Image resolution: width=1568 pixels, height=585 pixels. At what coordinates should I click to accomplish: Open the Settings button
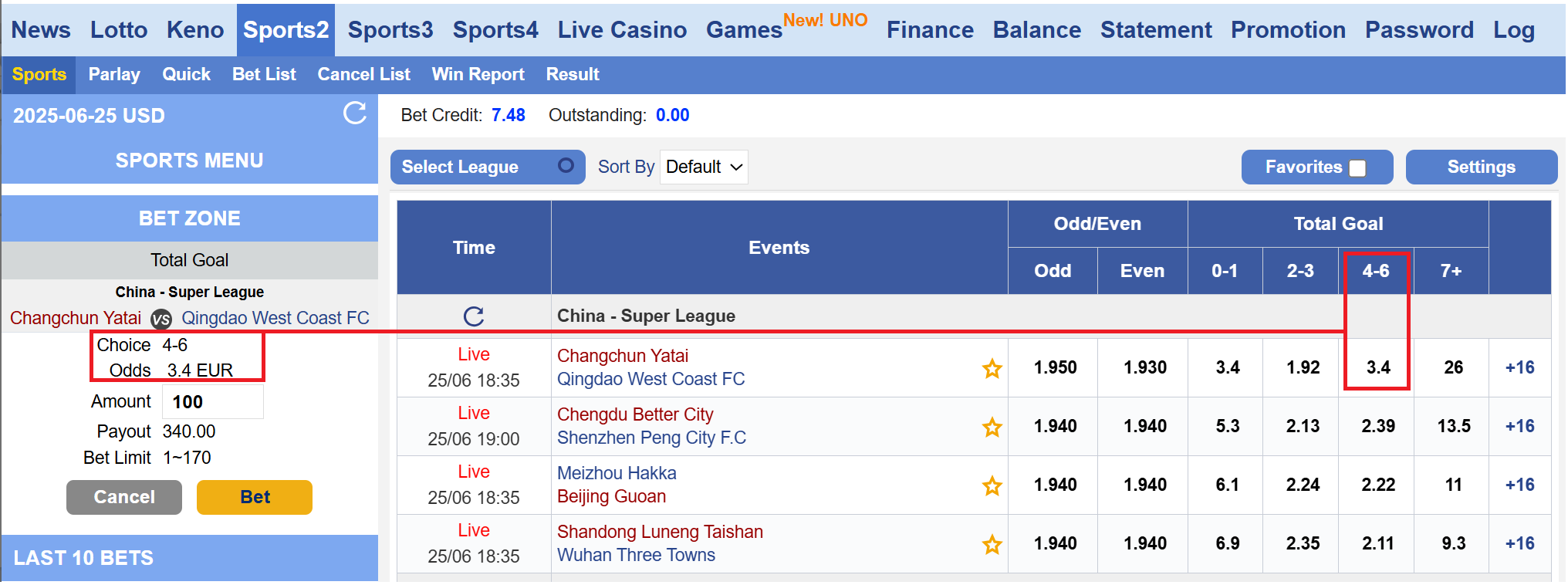1481,167
